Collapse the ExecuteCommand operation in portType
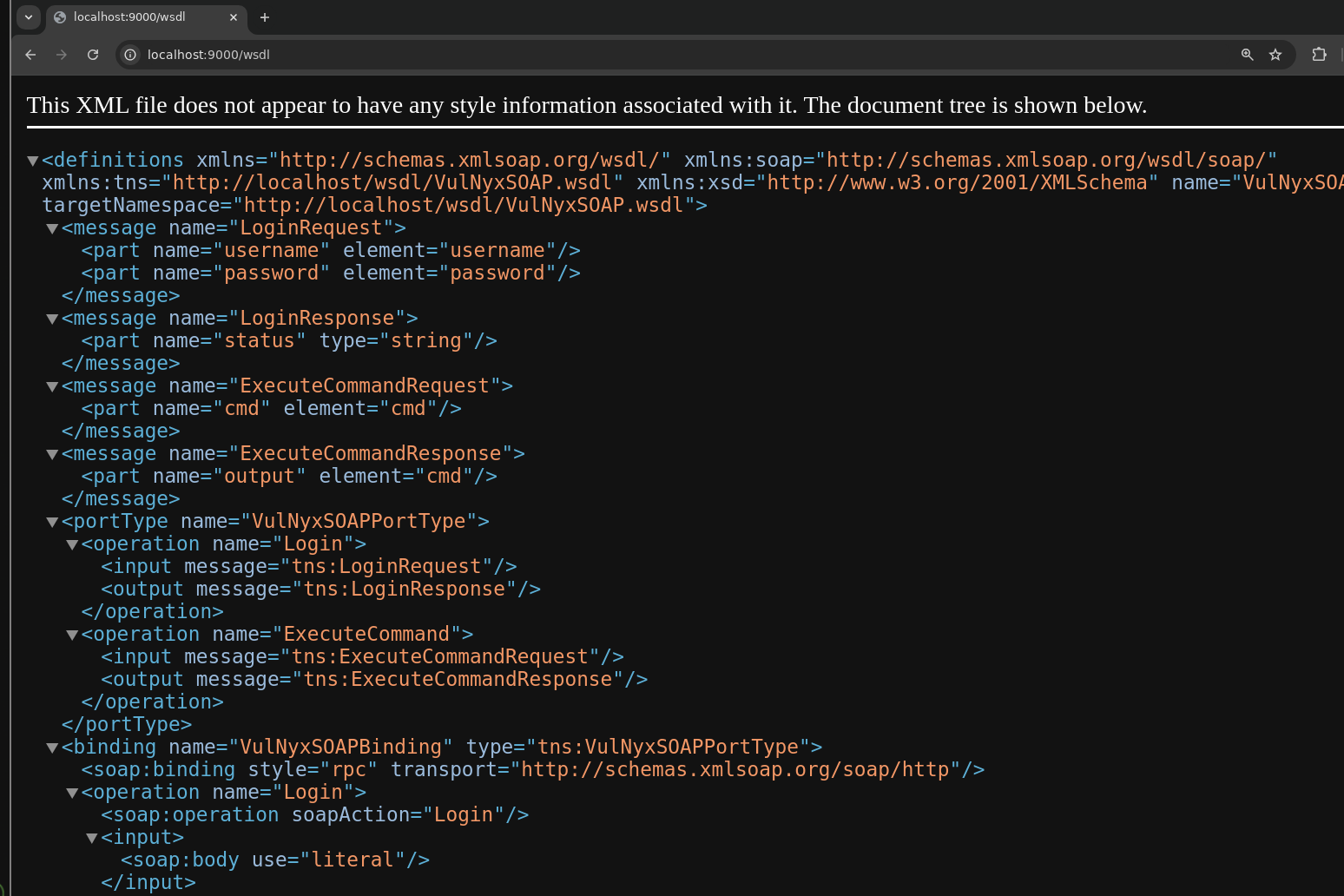The width and height of the screenshot is (1344, 896). [72, 635]
